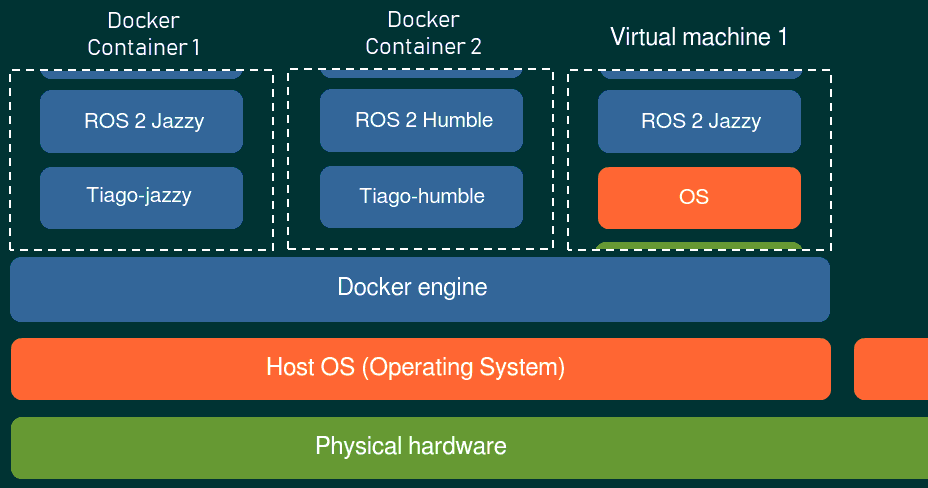Click the Tiago-humble block
Screen dimensions: 928x488
(x=422, y=196)
